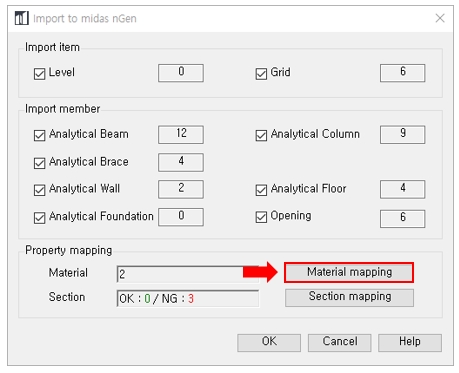The width and height of the screenshot is (459, 373).
Task: Click the Analytical Foundation count box showing 0
Action: (181, 217)
